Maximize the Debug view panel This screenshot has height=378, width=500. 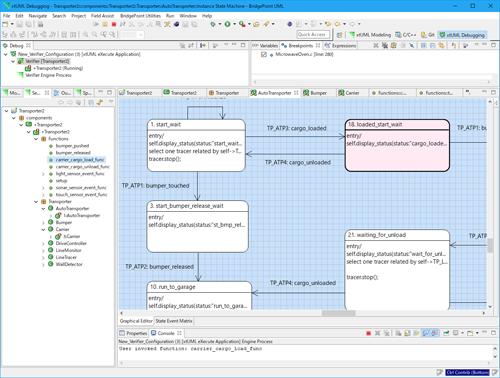coord(243,45)
